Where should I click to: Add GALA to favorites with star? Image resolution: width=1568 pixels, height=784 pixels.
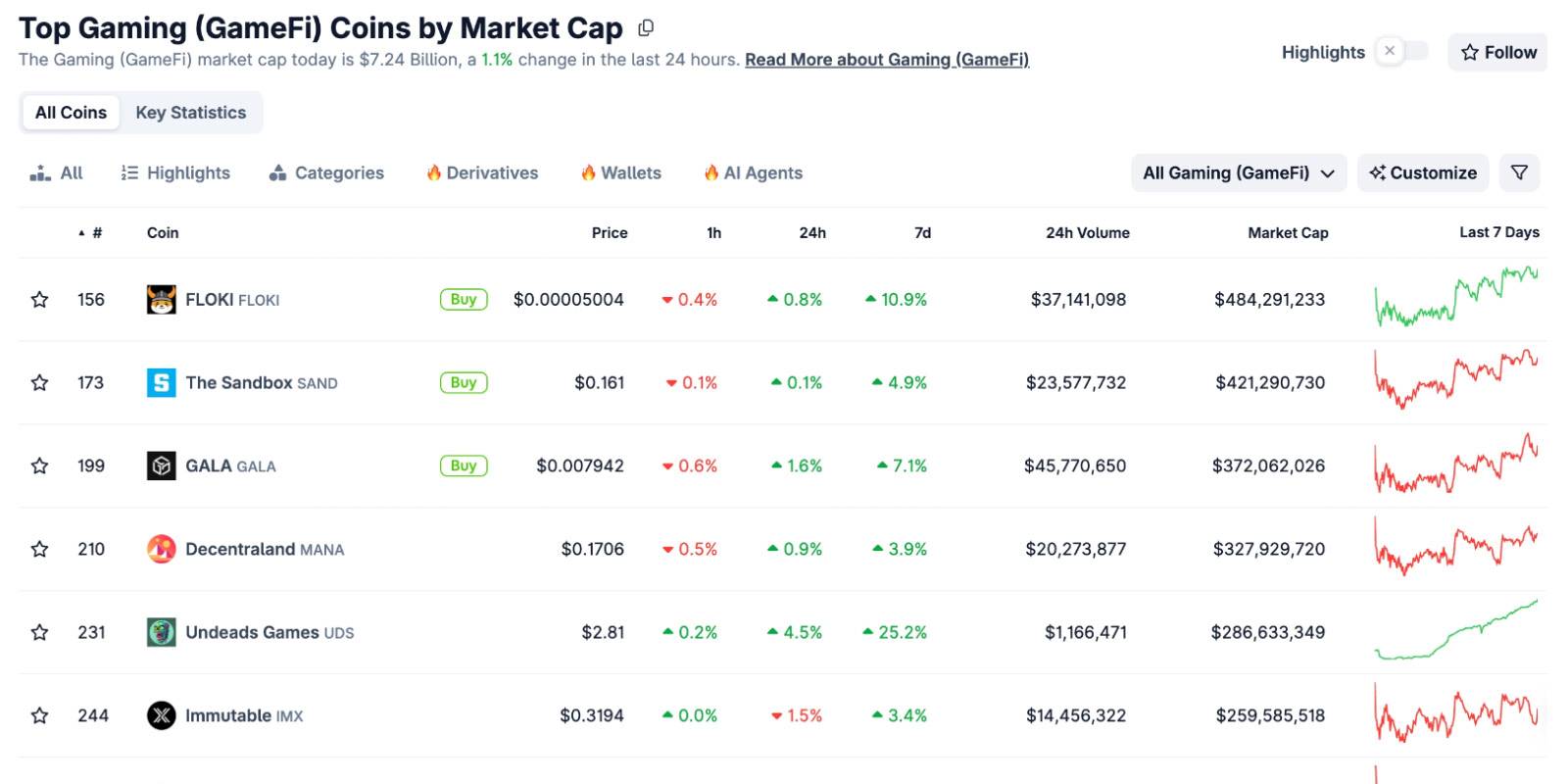(40, 466)
